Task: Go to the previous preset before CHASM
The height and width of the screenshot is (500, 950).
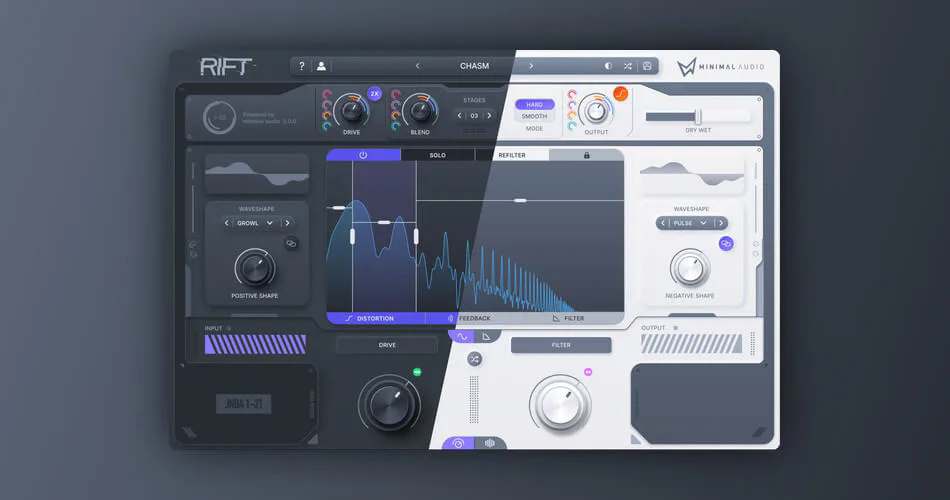Action: [417, 66]
